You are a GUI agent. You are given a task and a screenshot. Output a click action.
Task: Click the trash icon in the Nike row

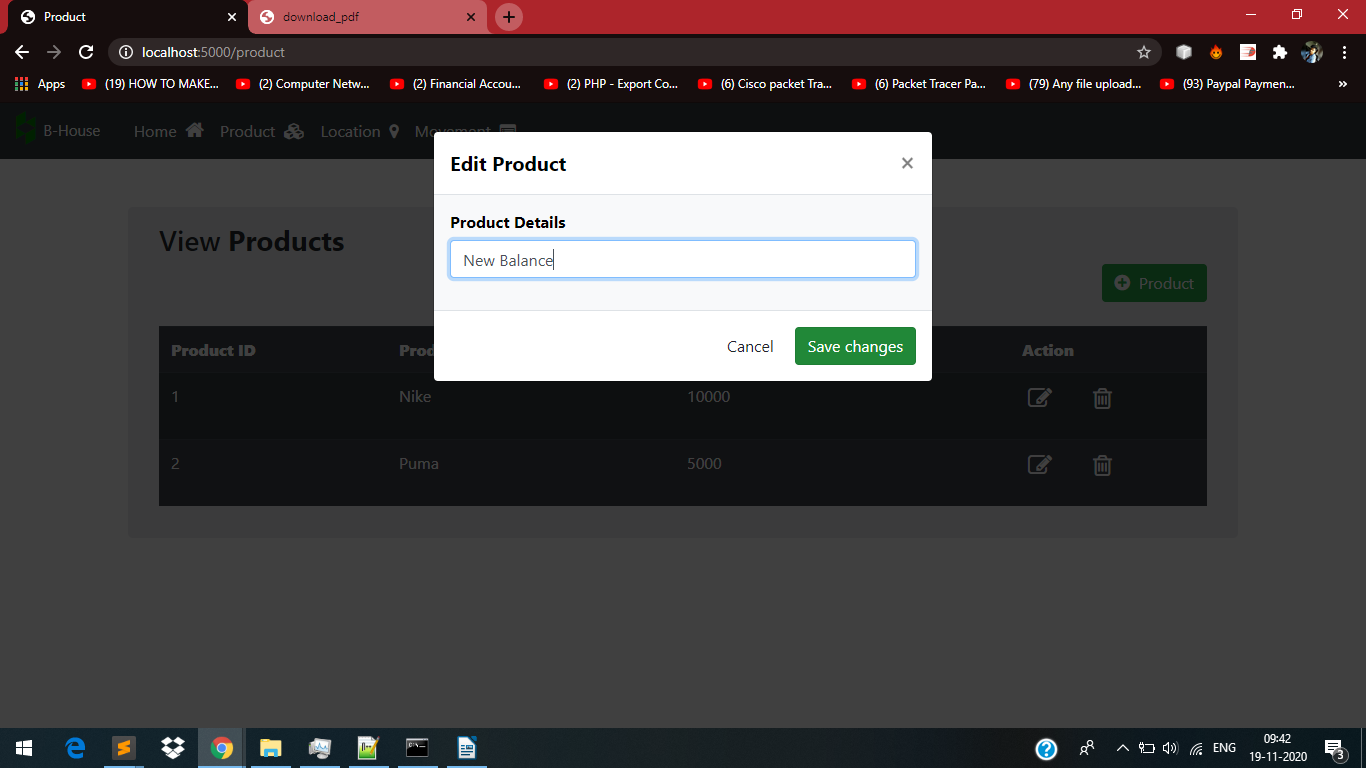click(x=1102, y=398)
